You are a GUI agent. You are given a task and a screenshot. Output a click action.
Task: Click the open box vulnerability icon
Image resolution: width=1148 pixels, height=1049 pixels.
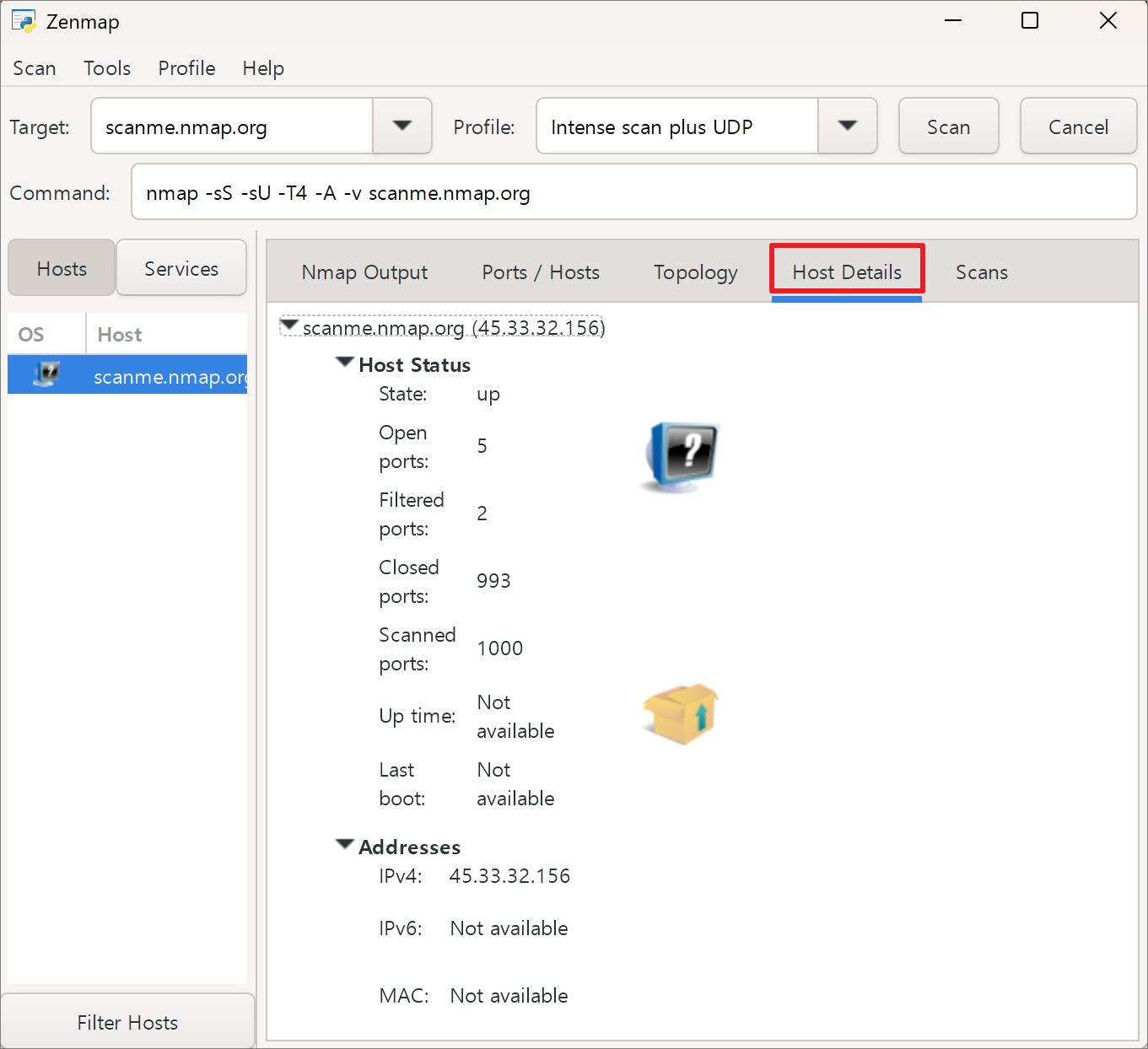click(x=681, y=714)
